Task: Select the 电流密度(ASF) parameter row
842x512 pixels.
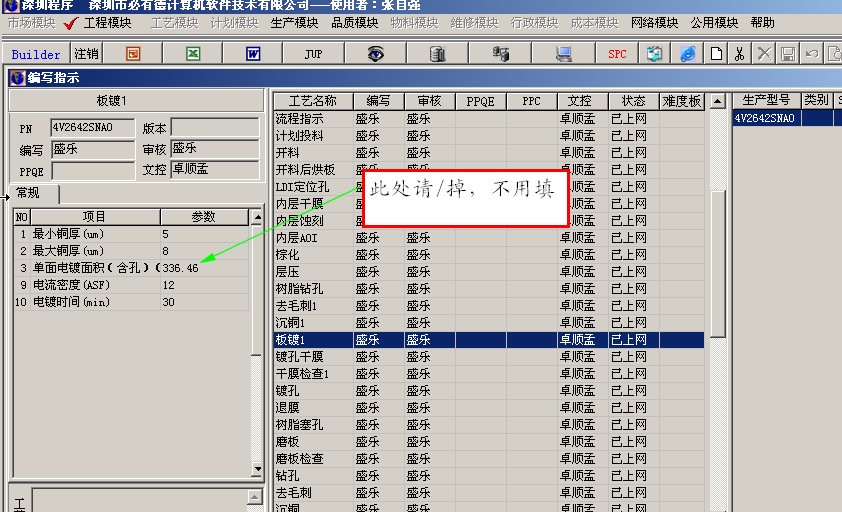Action: click(131, 285)
